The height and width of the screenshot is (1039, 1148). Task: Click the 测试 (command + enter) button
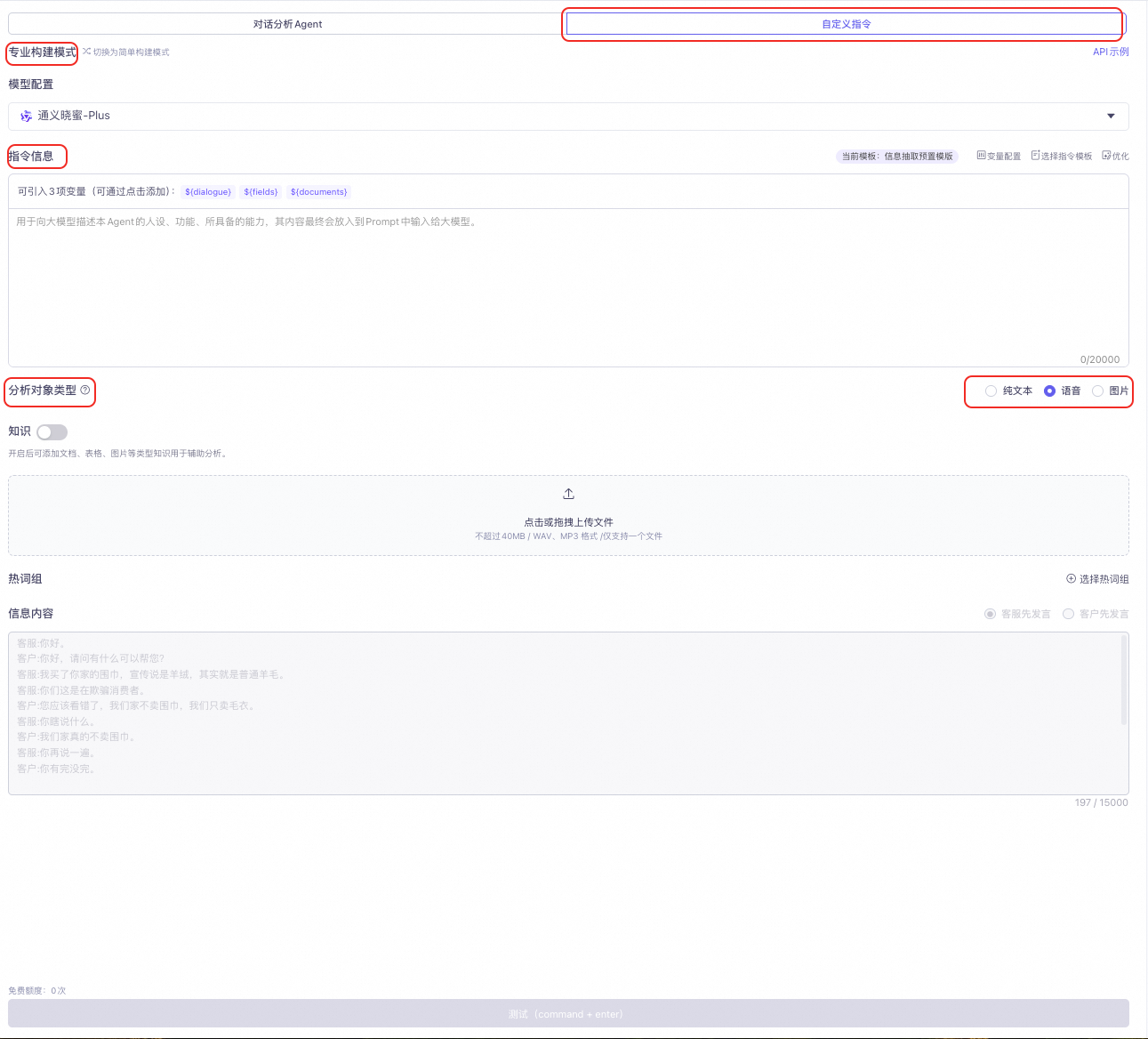(568, 1013)
